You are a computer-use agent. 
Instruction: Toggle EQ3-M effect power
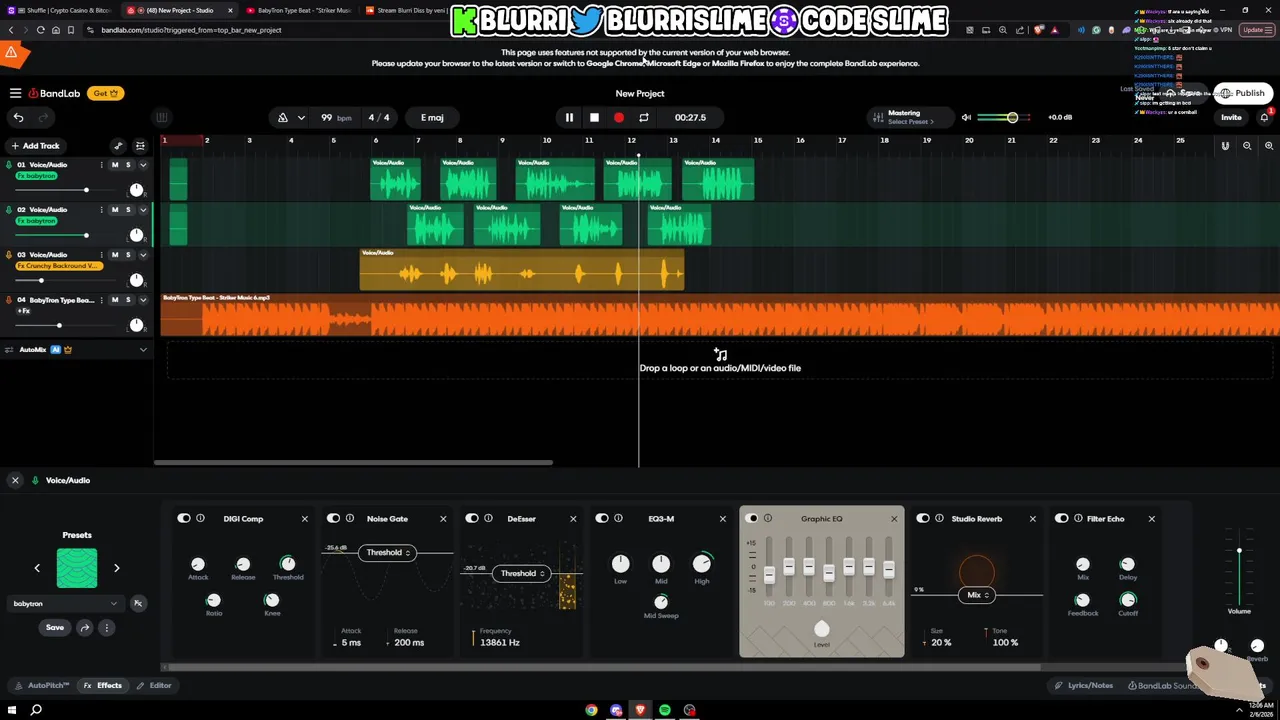(602, 518)
